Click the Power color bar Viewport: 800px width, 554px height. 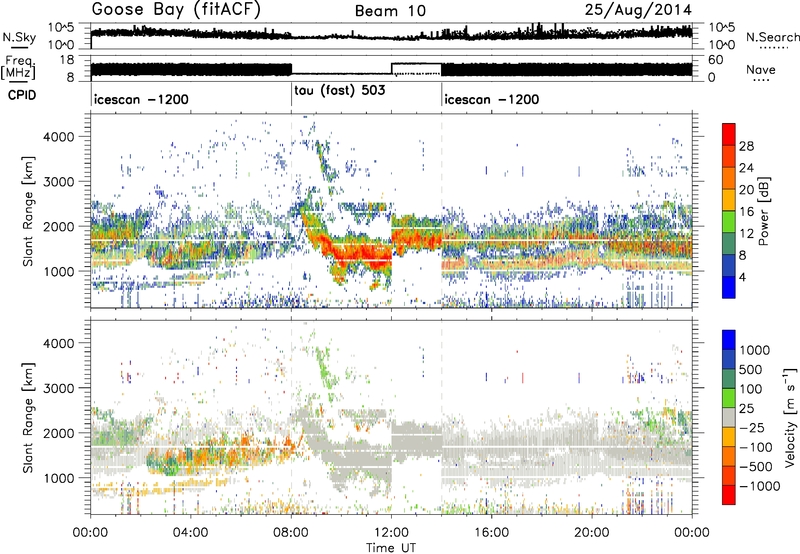click(x=729, y=211)
